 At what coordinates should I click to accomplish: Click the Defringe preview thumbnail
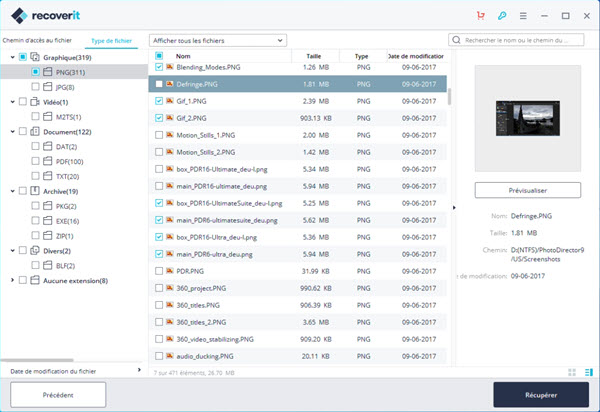528,118
